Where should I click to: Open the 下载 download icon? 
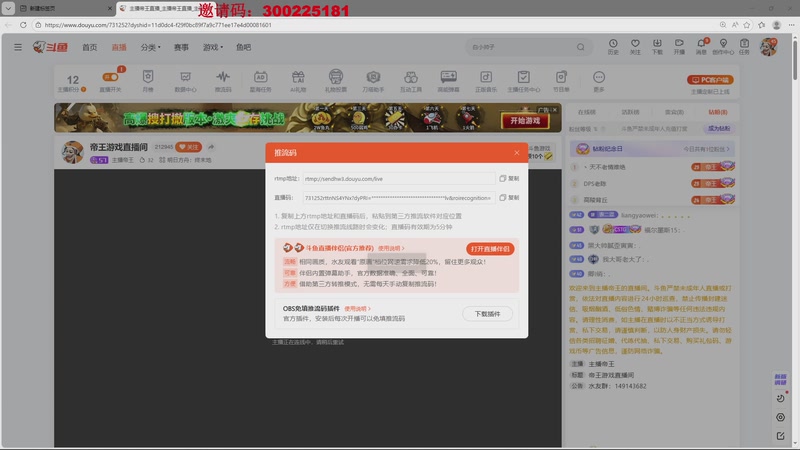click(x=657, y=47)
